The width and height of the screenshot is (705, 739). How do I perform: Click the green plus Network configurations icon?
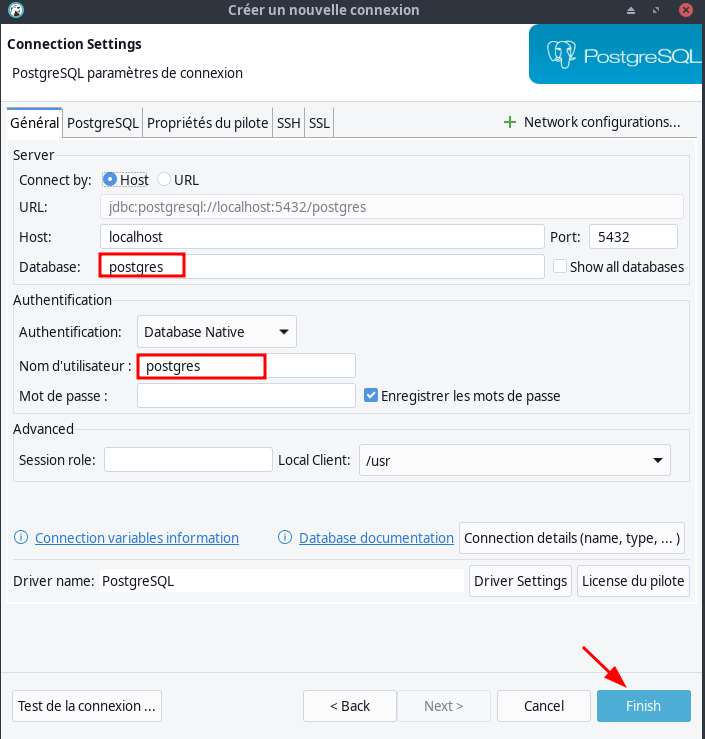(x=509, y=123)
